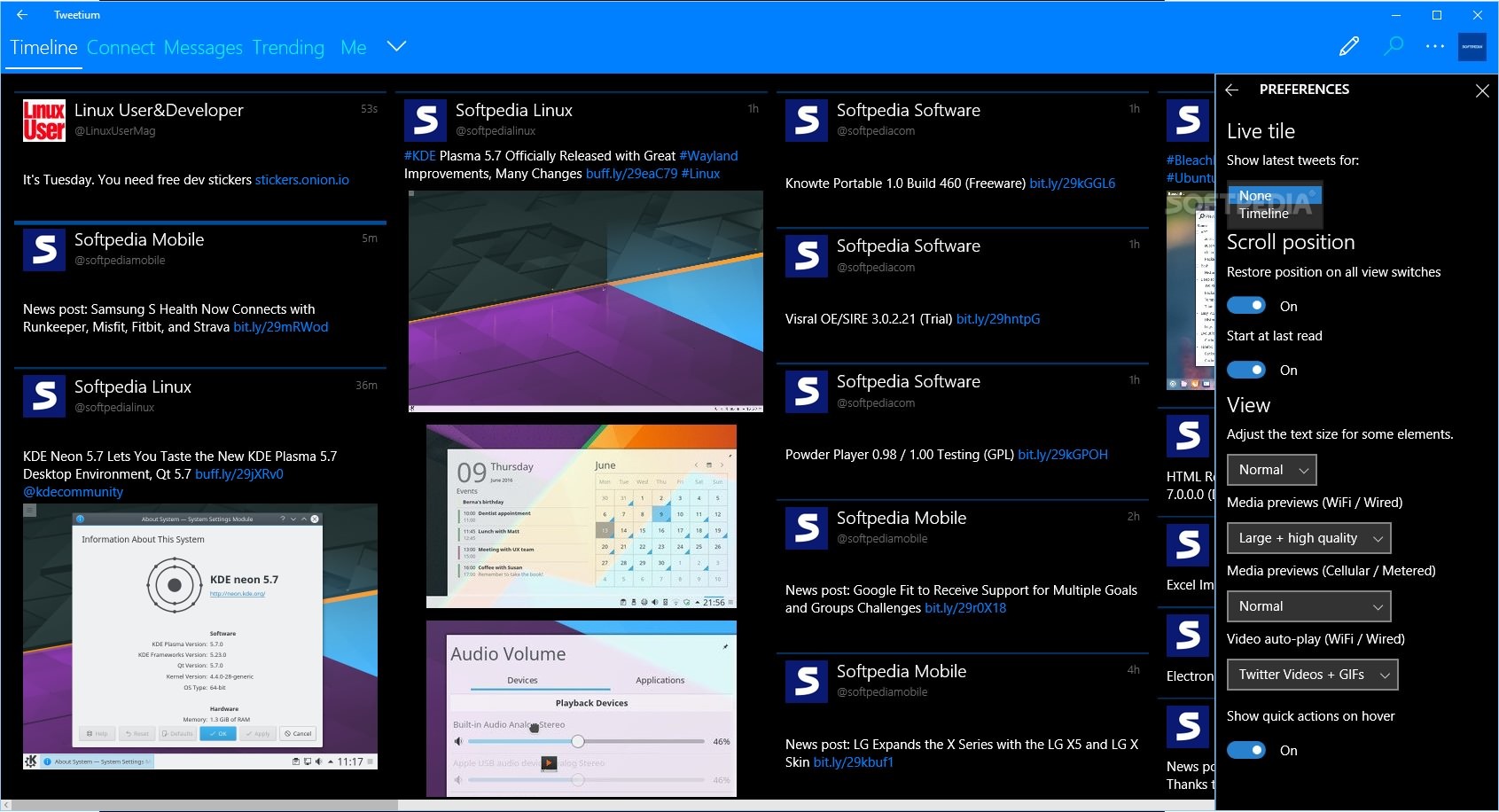
Task: Toggle show quick actions on hover
Action: (x=1246, y=750)
